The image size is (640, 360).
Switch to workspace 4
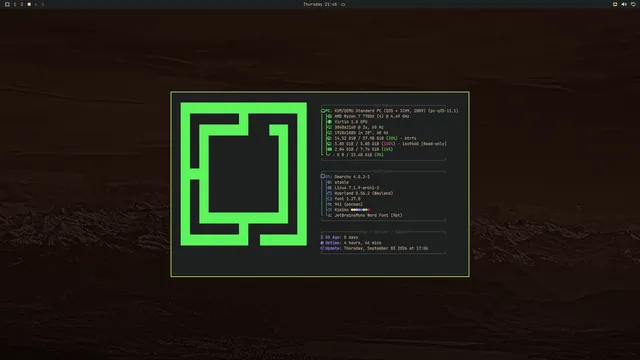pyautogui.click(x=36, y=4)
